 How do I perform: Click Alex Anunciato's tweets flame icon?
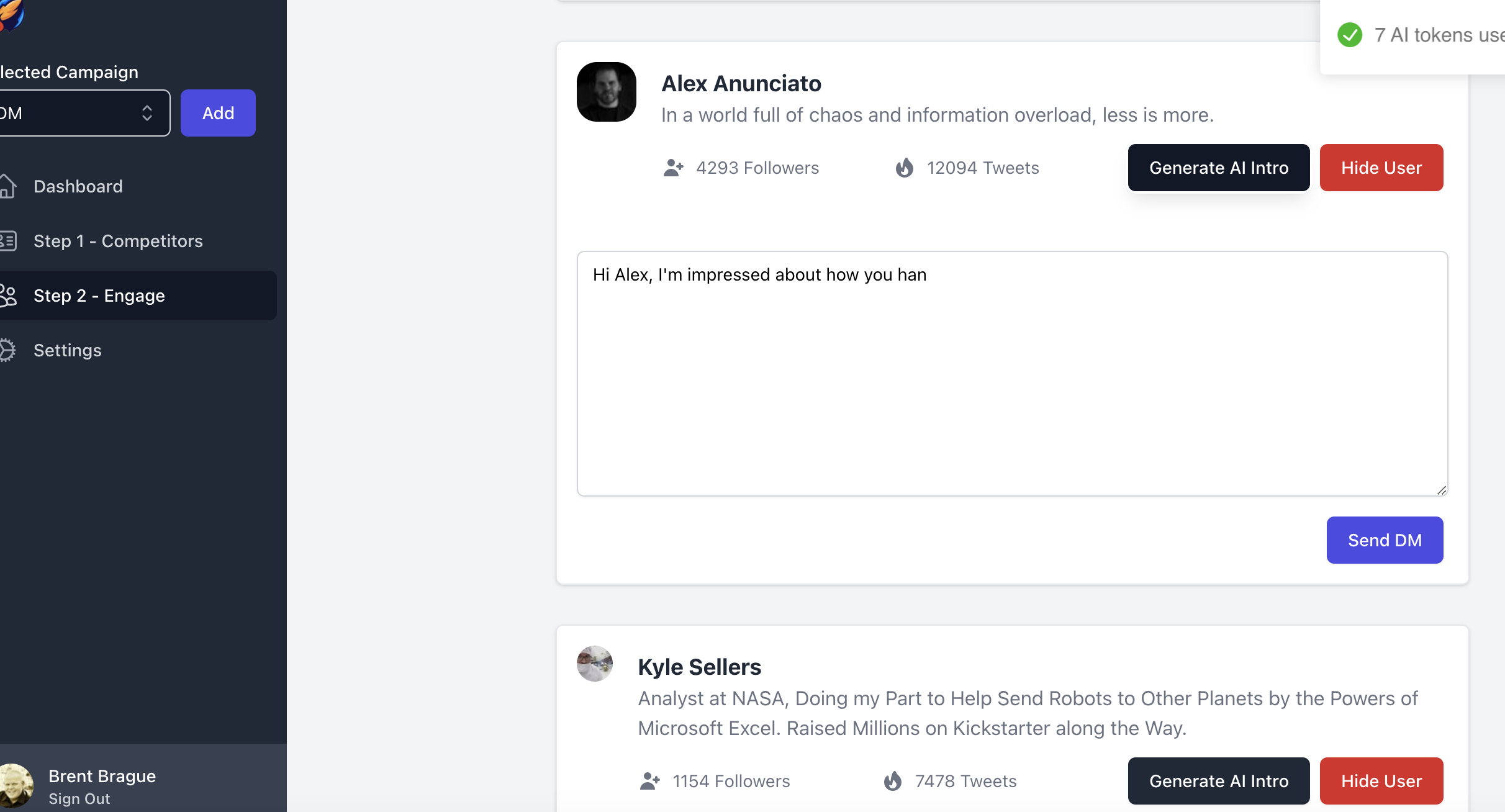[905, 168]
